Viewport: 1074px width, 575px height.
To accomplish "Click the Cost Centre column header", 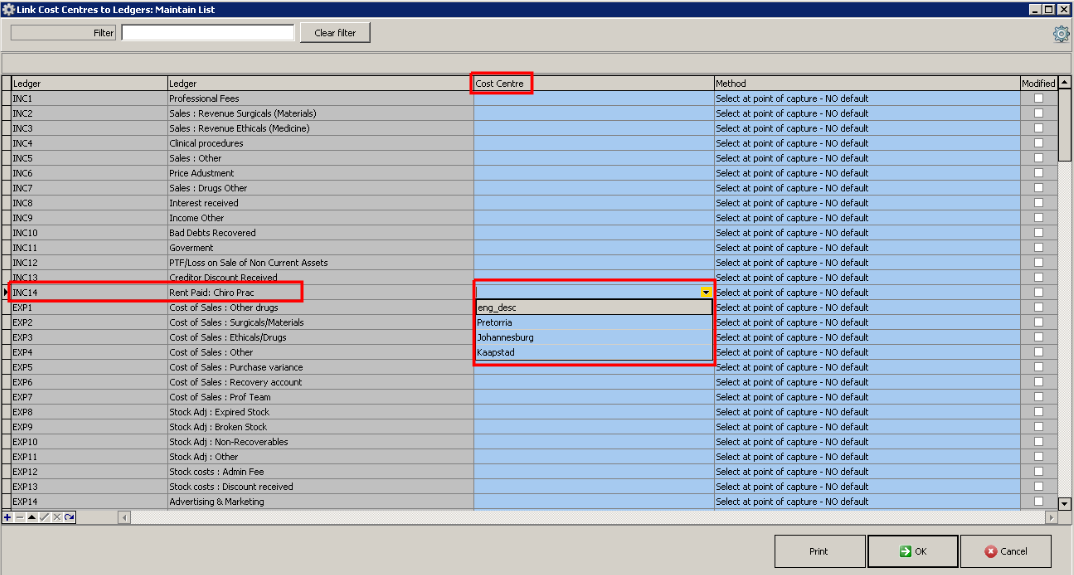I will tap(593, 84).
